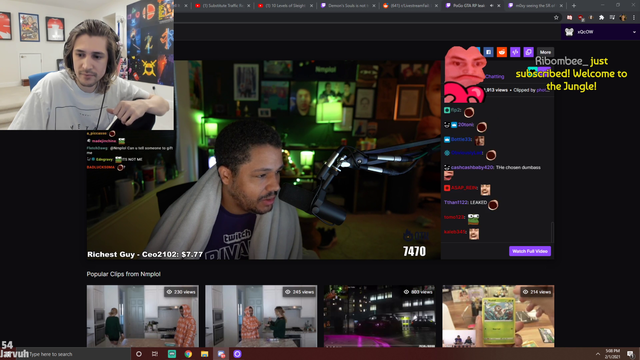Open the More share options menu

[545, 52]
